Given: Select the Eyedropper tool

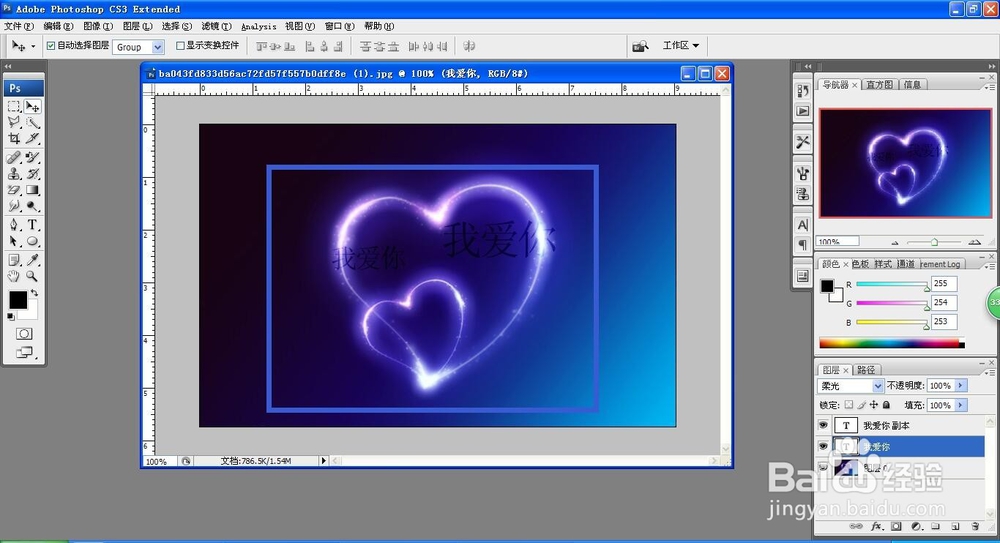Looking at the screenshot, I should pyautogui.click(x=33, y=260).
